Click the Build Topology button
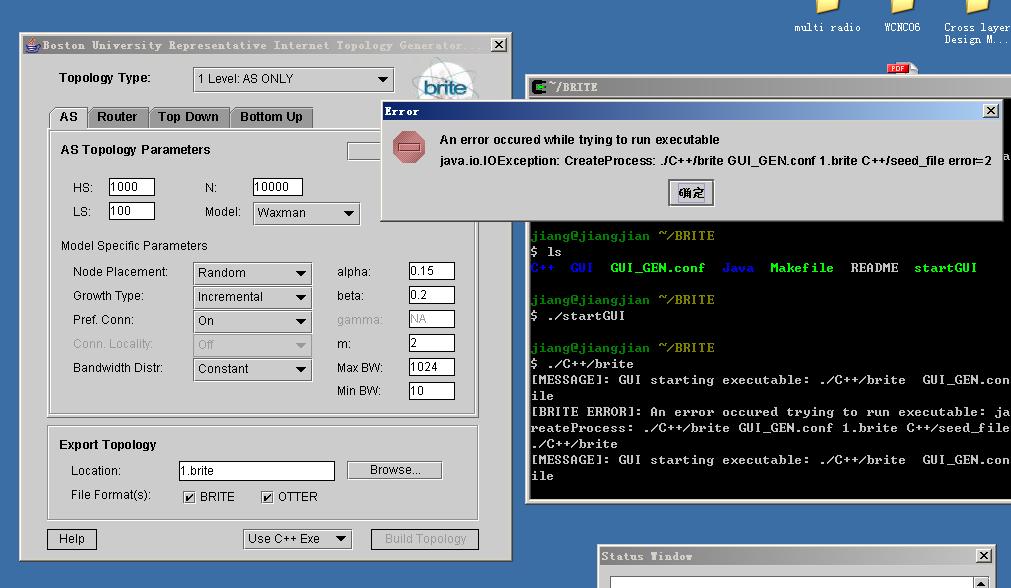This screenshot has height=588, width=1011. (425, 539)
